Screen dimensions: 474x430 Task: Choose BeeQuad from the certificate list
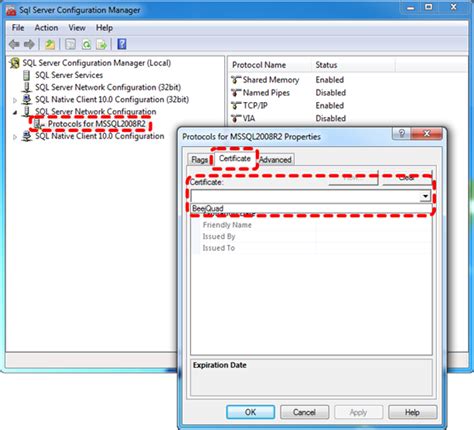[311, 209]
